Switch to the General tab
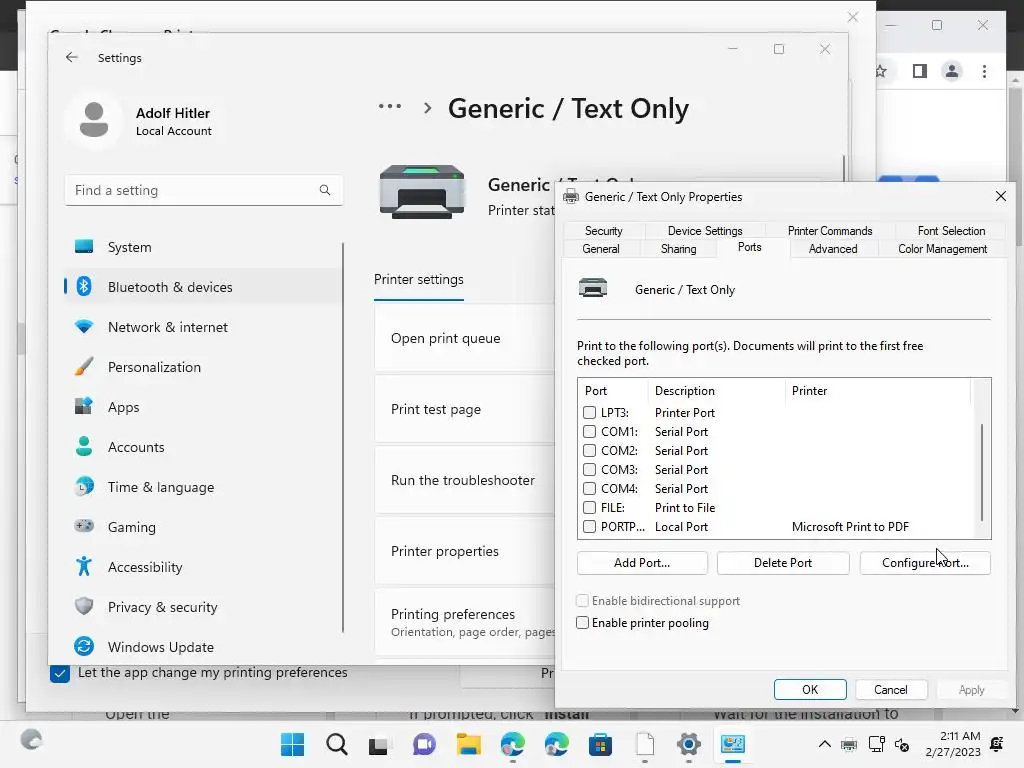This screenshot has width=1024, height=768. tap(601, 249)
